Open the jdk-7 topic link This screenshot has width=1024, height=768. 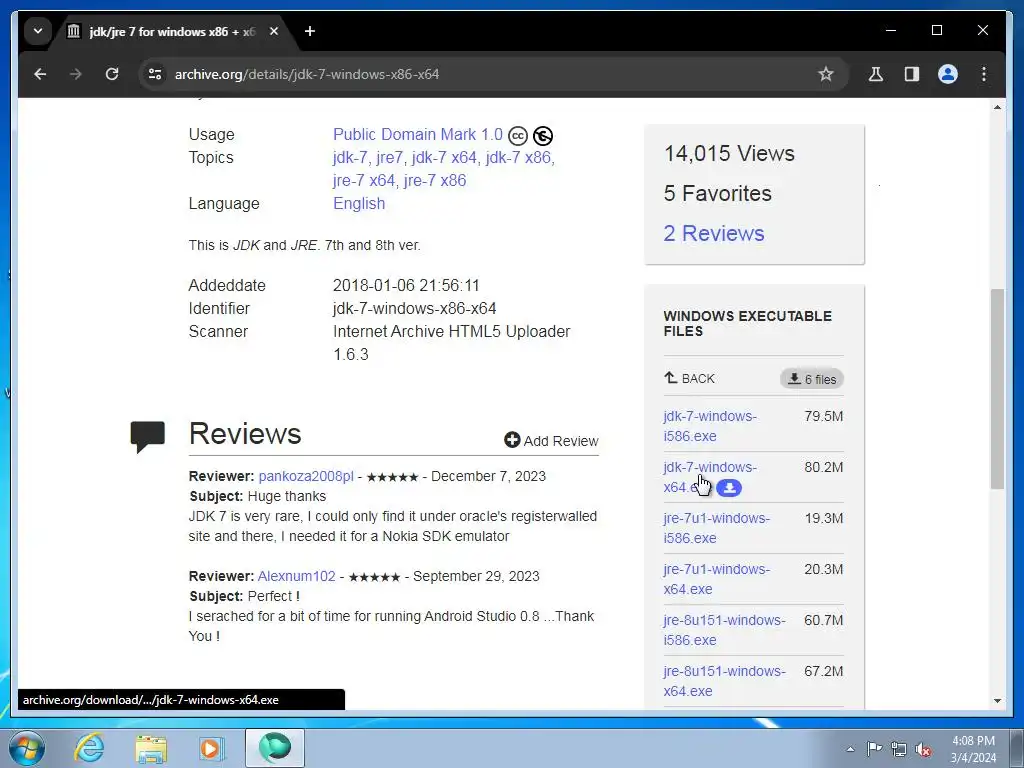click(350, 157)
